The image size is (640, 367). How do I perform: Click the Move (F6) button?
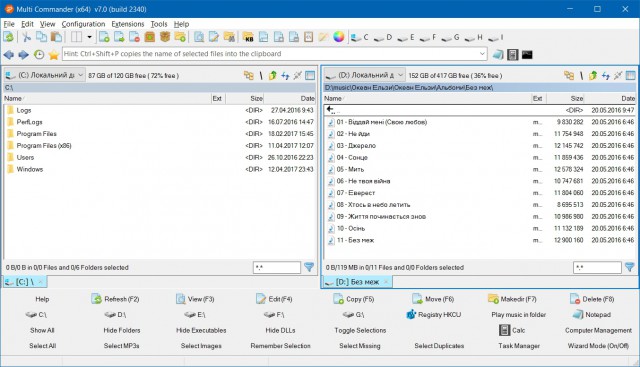[433, 299]
